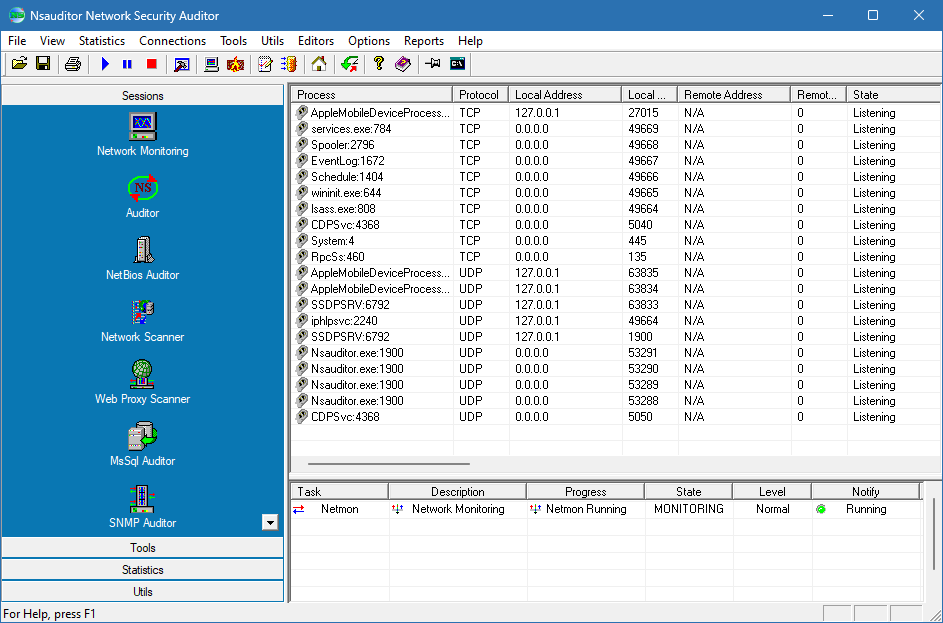Image resolution: width=943 pixels, height=623 pixels.
Task: Open the View menu
Action: pyautogui.click(x=52, y=41)
